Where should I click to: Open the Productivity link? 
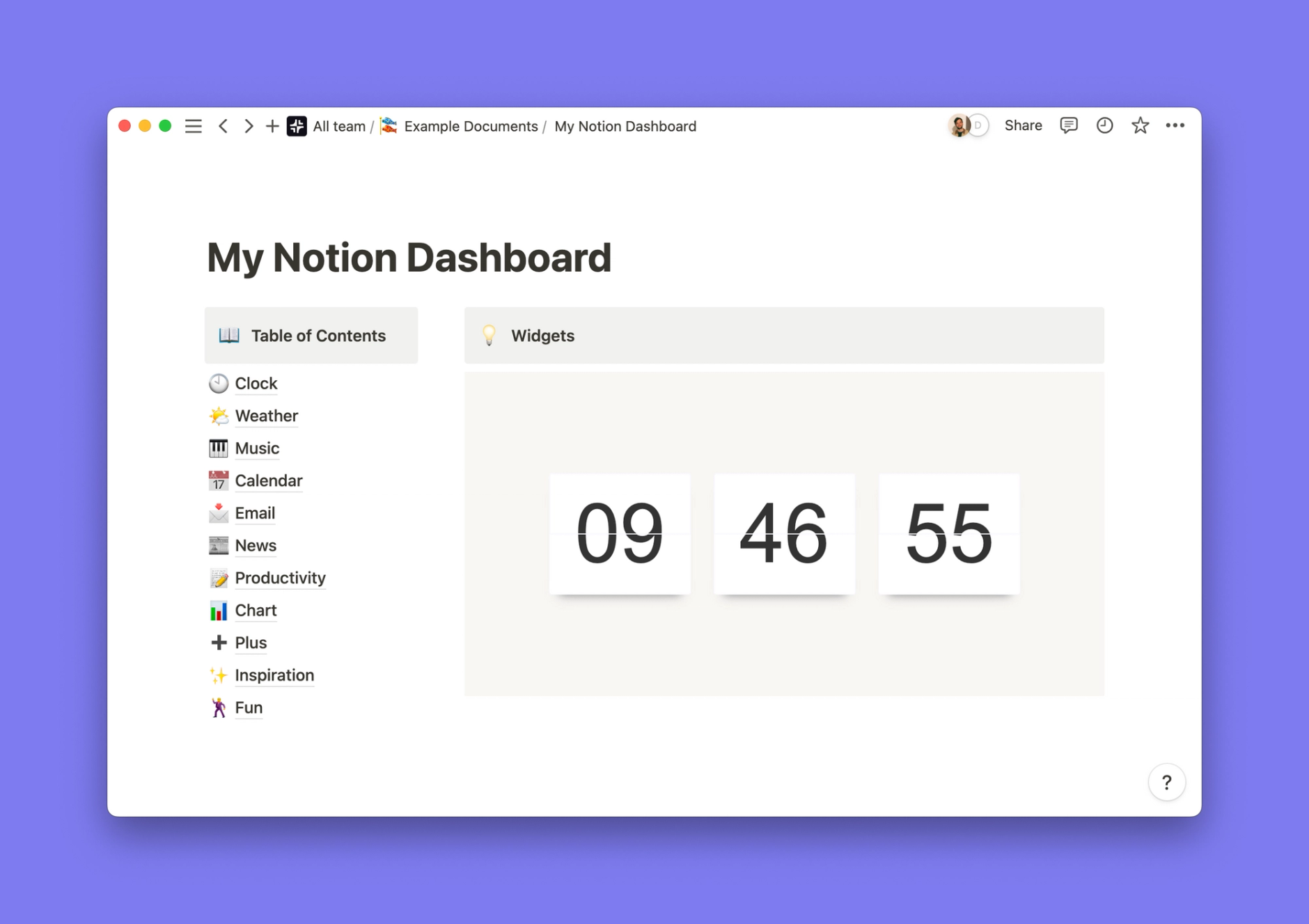click(281, 578)
